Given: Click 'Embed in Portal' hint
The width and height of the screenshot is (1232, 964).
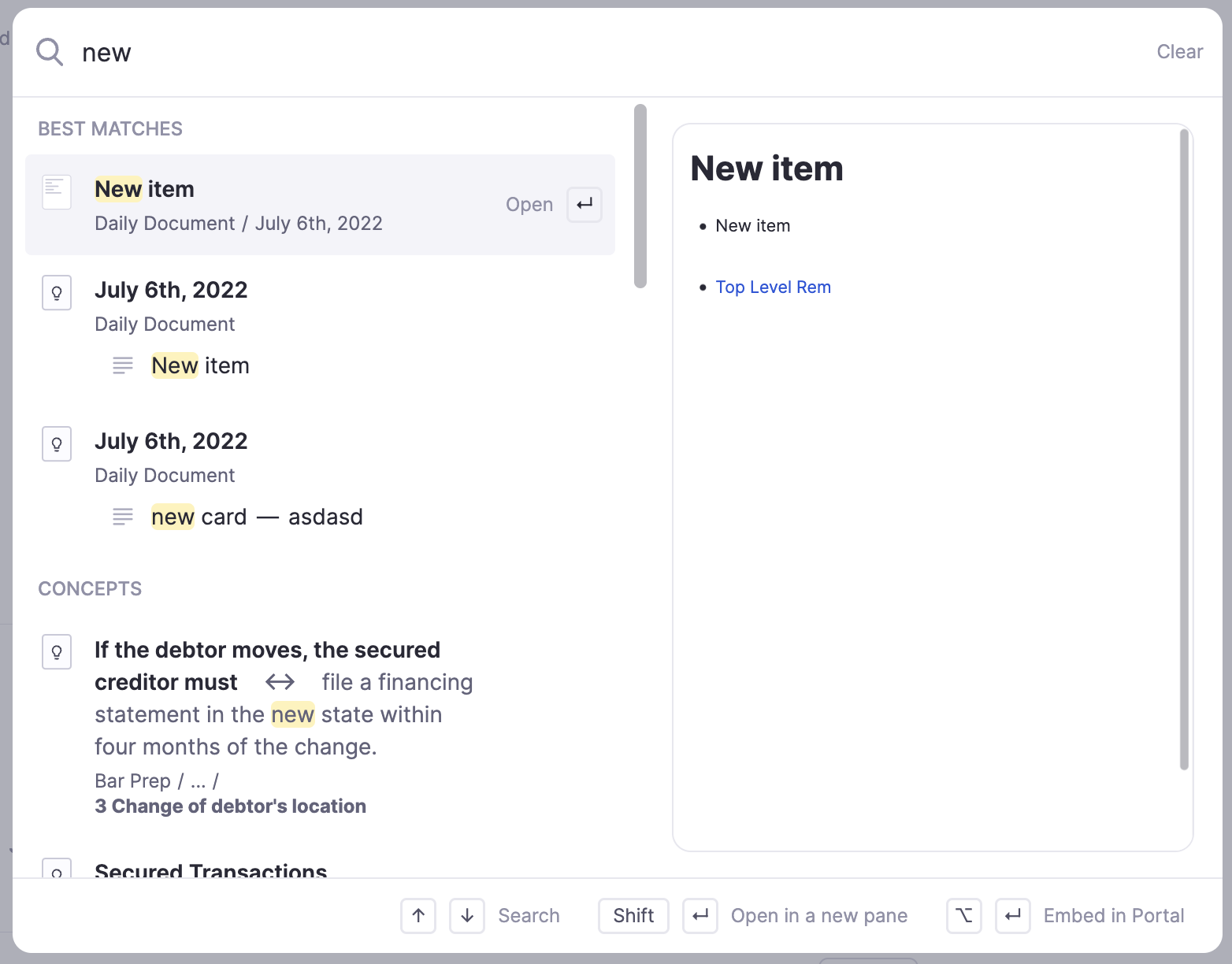Looking at the screenshot, I should (1114, 916).
